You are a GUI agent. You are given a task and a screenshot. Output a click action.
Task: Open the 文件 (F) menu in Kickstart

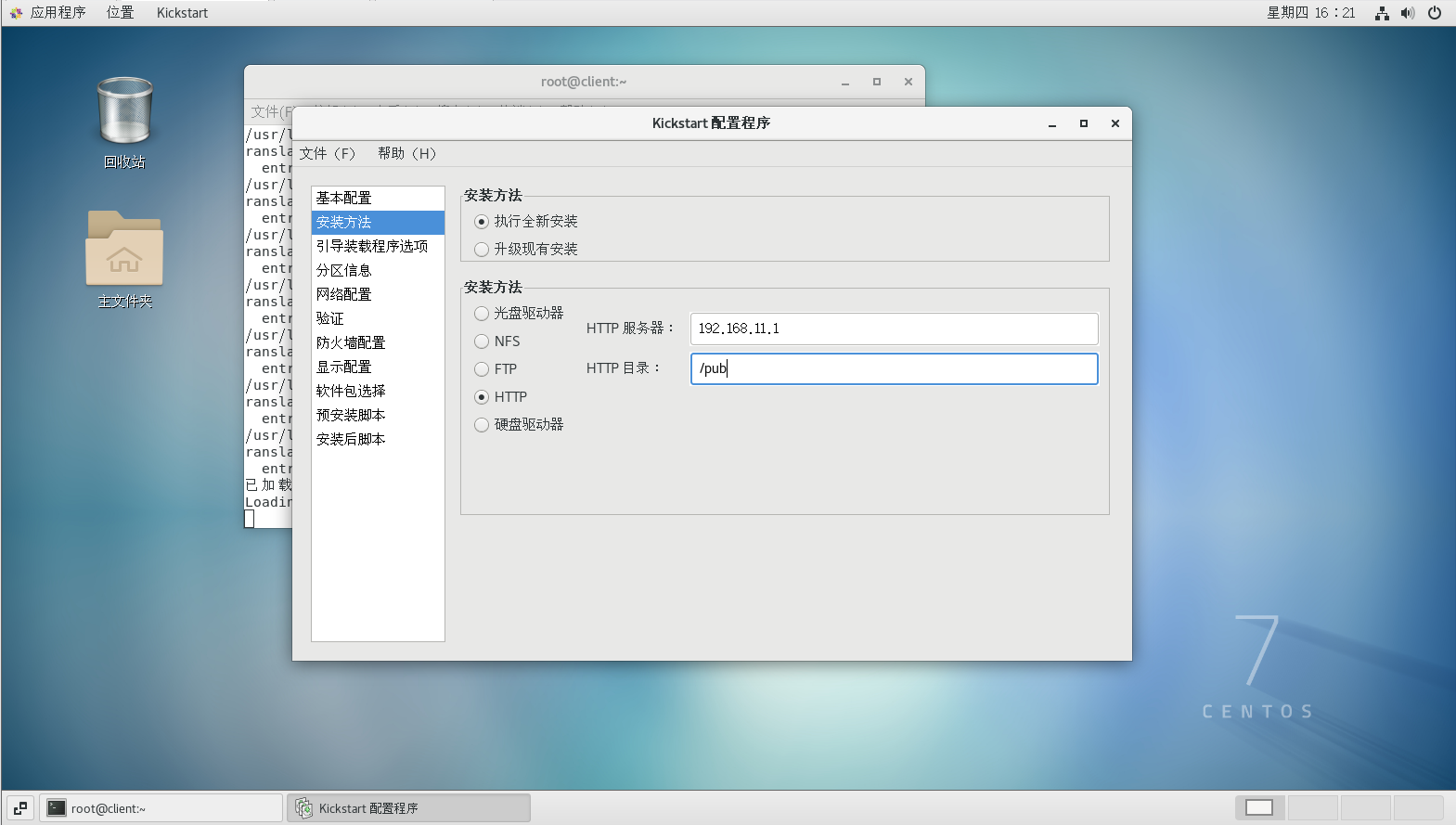(328, 153)
